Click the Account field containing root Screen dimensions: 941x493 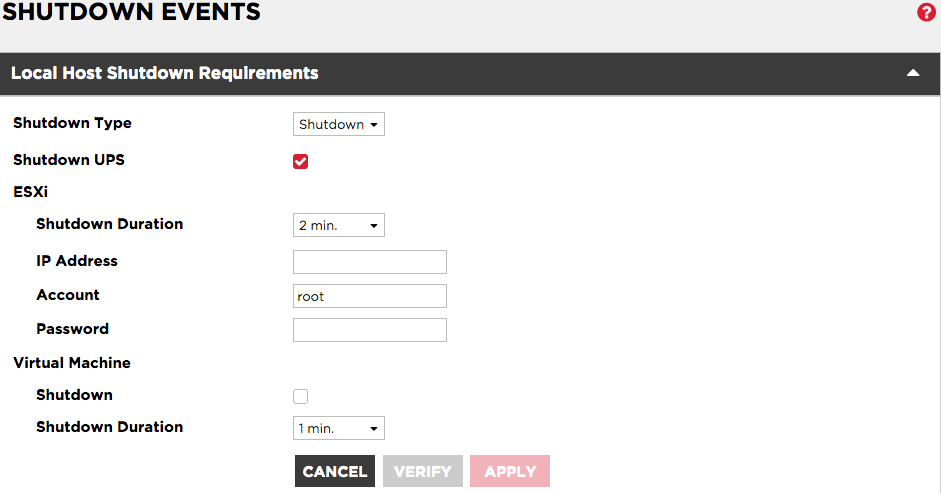coord(369,296)
